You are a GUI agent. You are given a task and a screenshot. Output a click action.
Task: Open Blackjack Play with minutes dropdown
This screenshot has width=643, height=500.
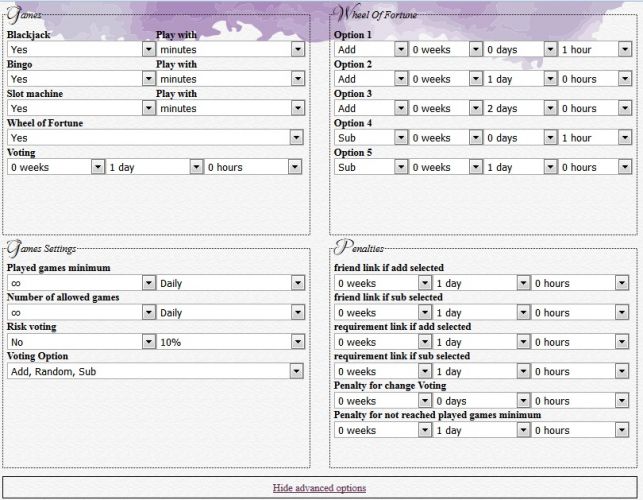coord(229,49)
